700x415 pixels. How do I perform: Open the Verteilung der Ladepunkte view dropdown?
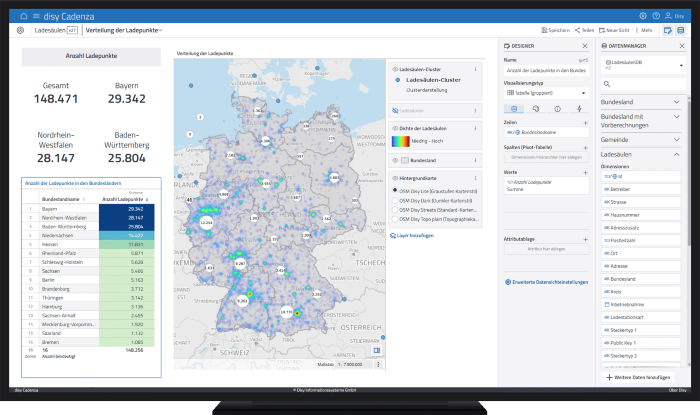coord(124,30)
